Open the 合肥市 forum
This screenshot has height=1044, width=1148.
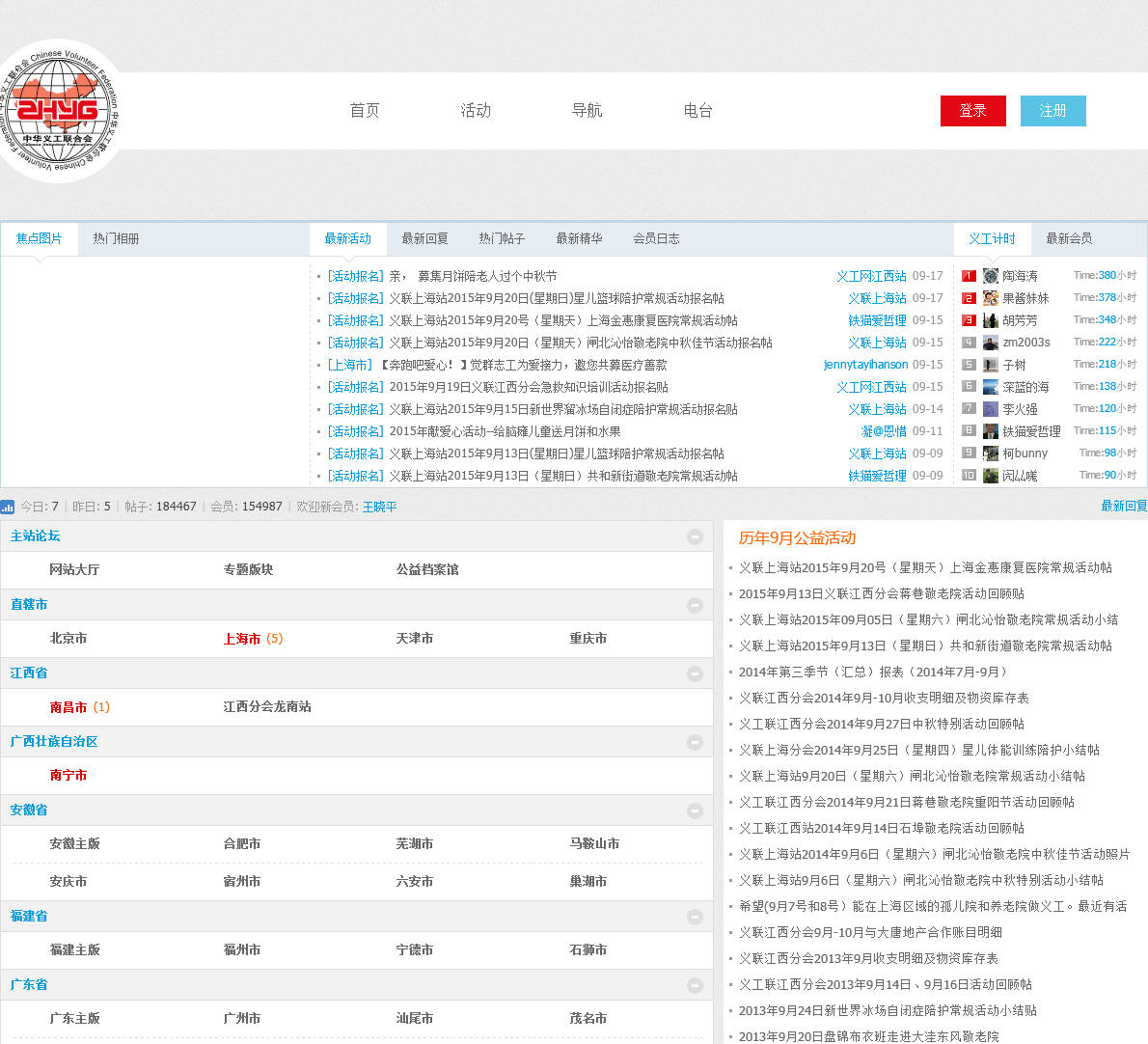(x=241, y=844)
